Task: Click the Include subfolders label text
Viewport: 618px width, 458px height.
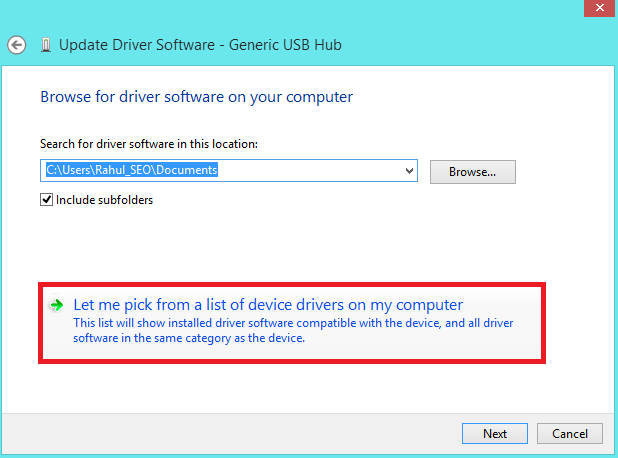Action: pos(105,199)
